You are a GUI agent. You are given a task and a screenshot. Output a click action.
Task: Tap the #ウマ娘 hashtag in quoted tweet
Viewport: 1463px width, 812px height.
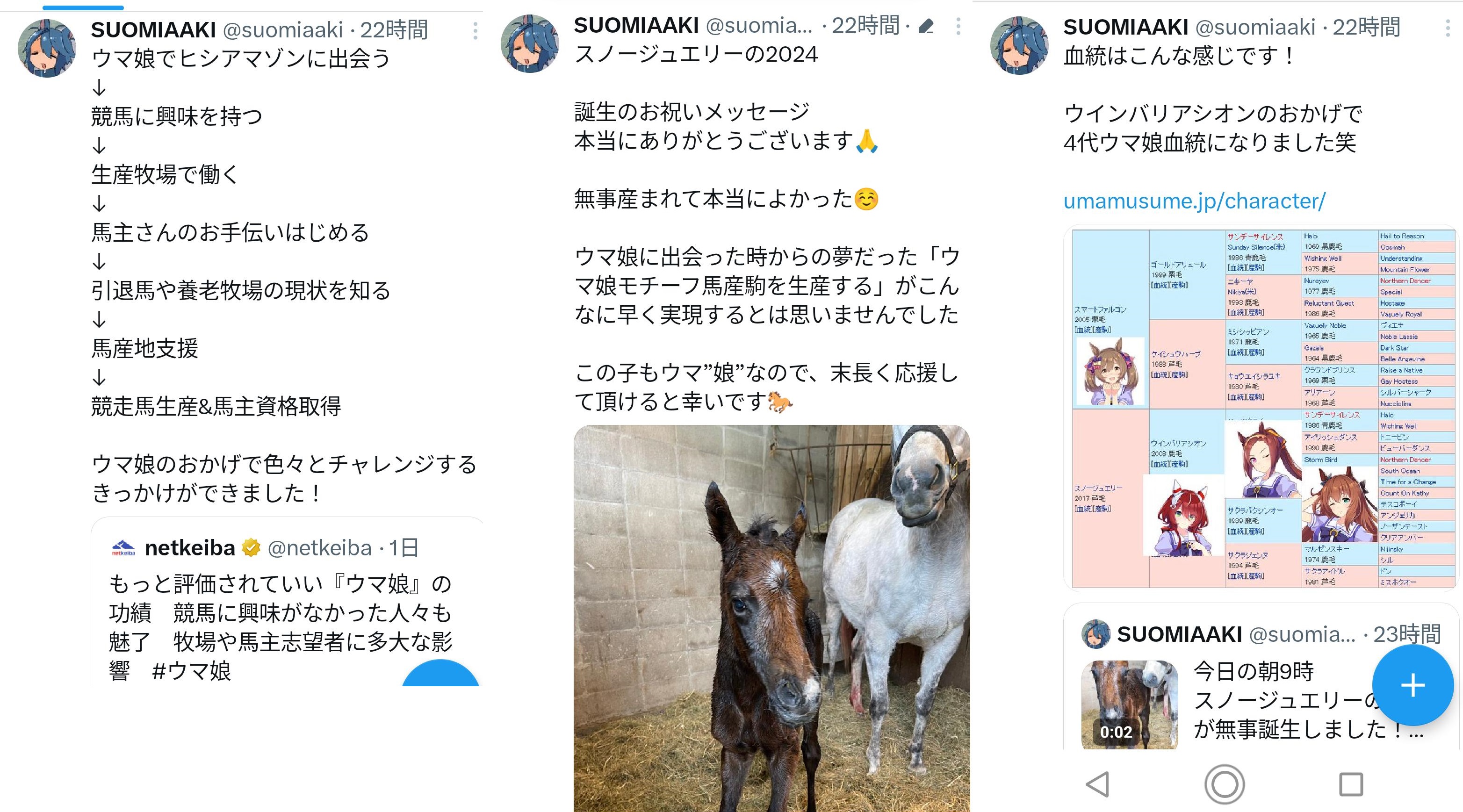coord(191,671)
